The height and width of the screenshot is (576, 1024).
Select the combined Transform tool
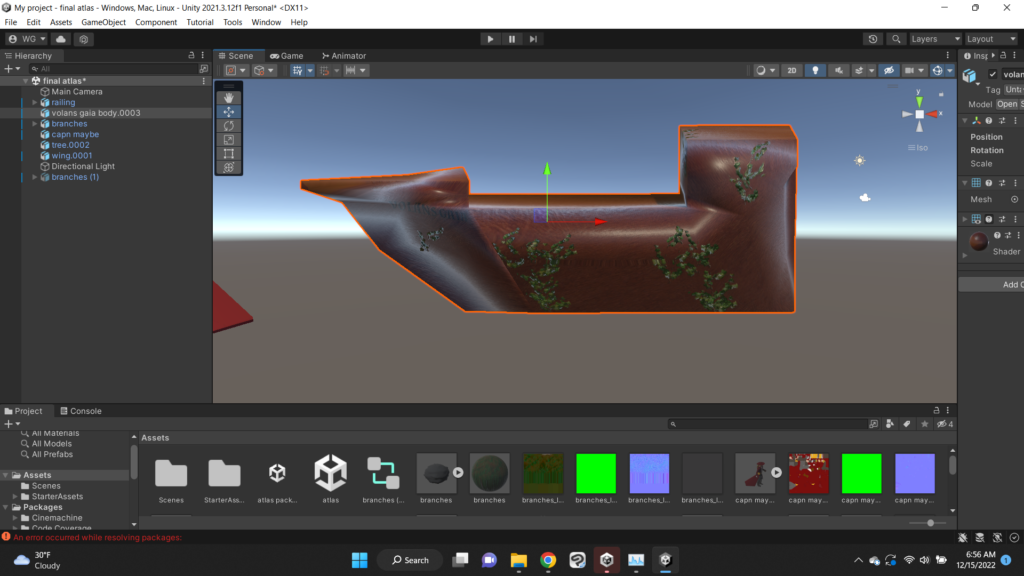(x=229, y=167)
